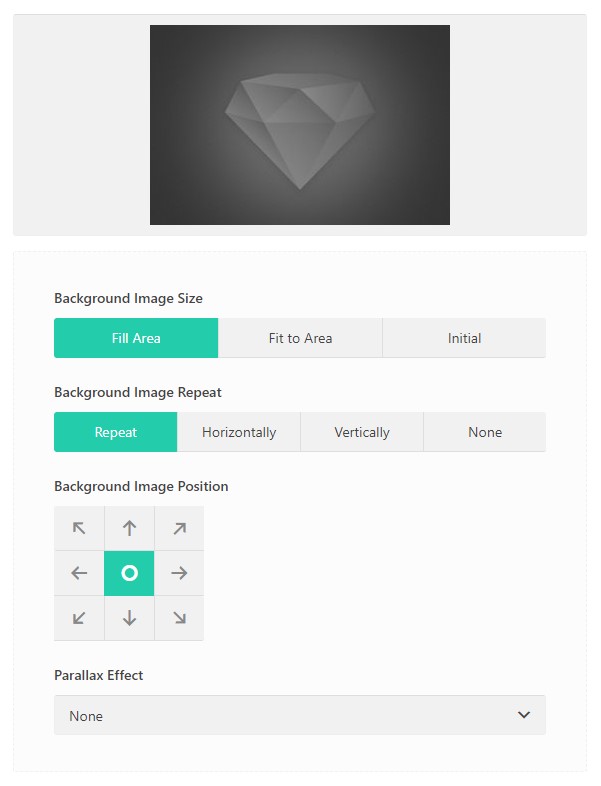The image size is (601, 786).
Task: Click the None value in Parallax Effect
Action: pos(86,716)
